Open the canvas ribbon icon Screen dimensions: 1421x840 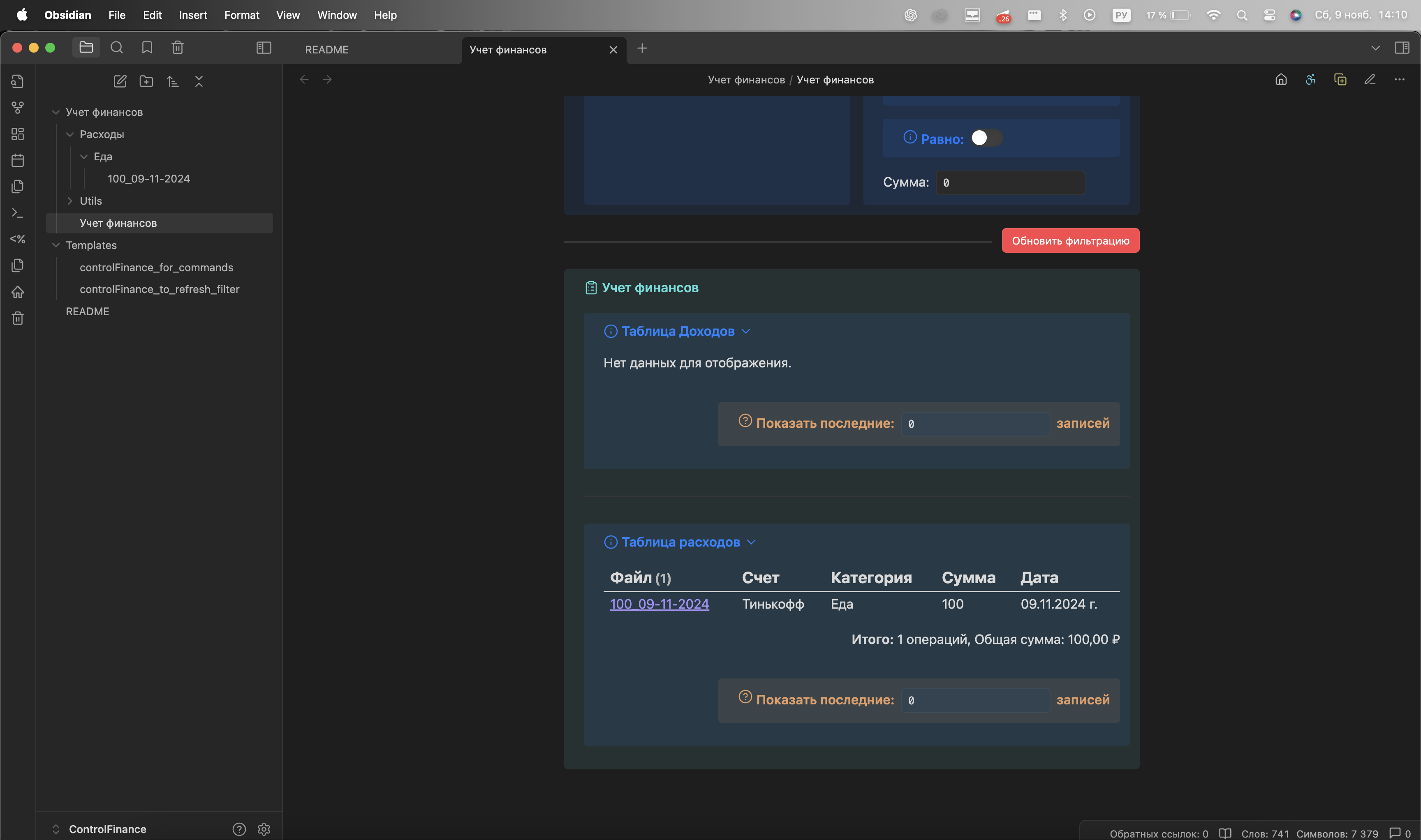(18, 134)
